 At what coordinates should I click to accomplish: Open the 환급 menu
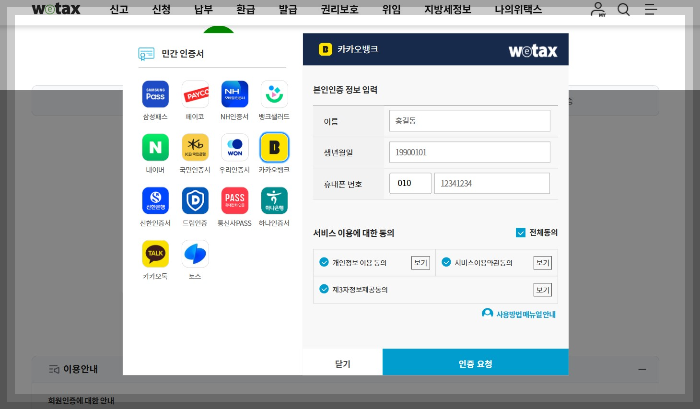point(246,9)
